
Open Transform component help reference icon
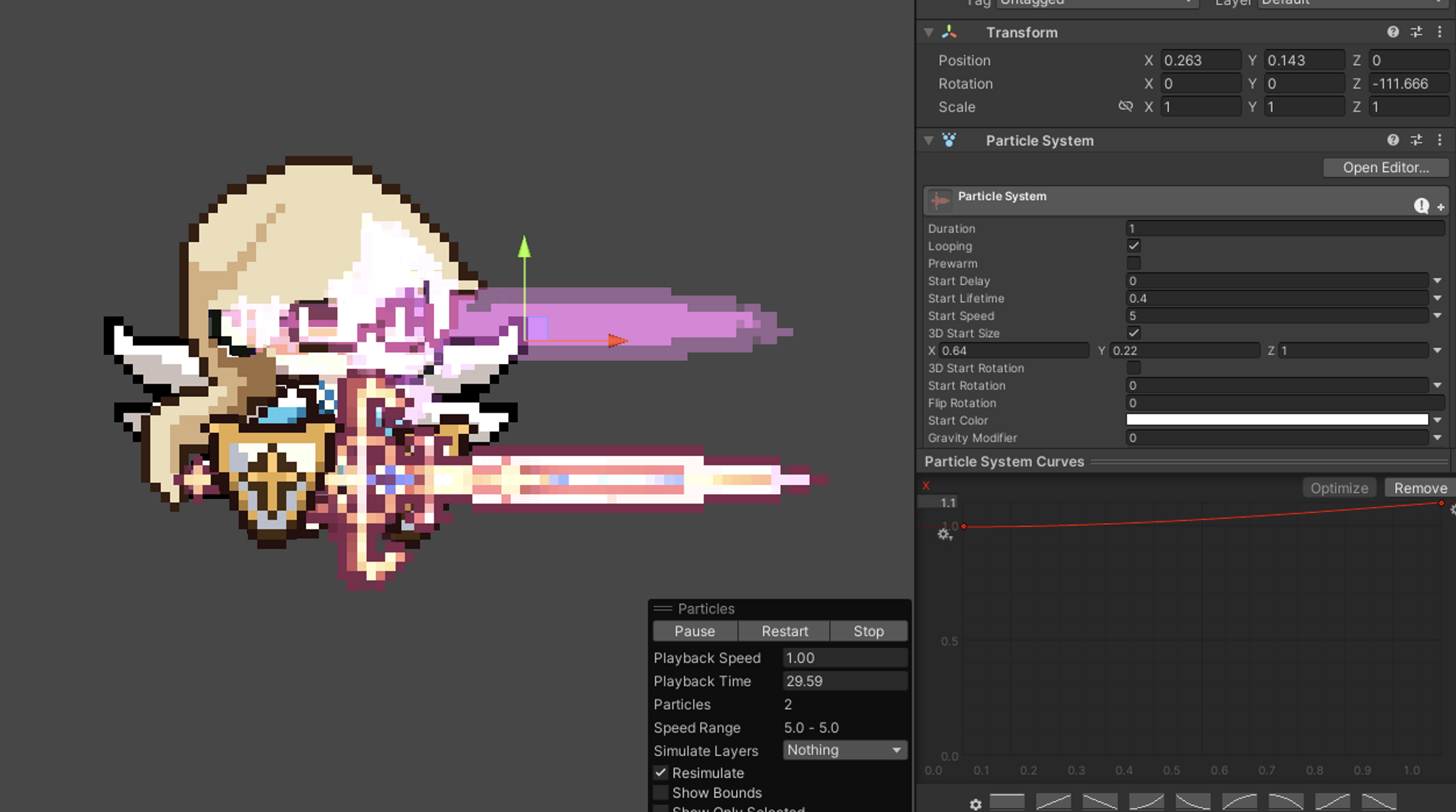click(x=1393, y=32)
